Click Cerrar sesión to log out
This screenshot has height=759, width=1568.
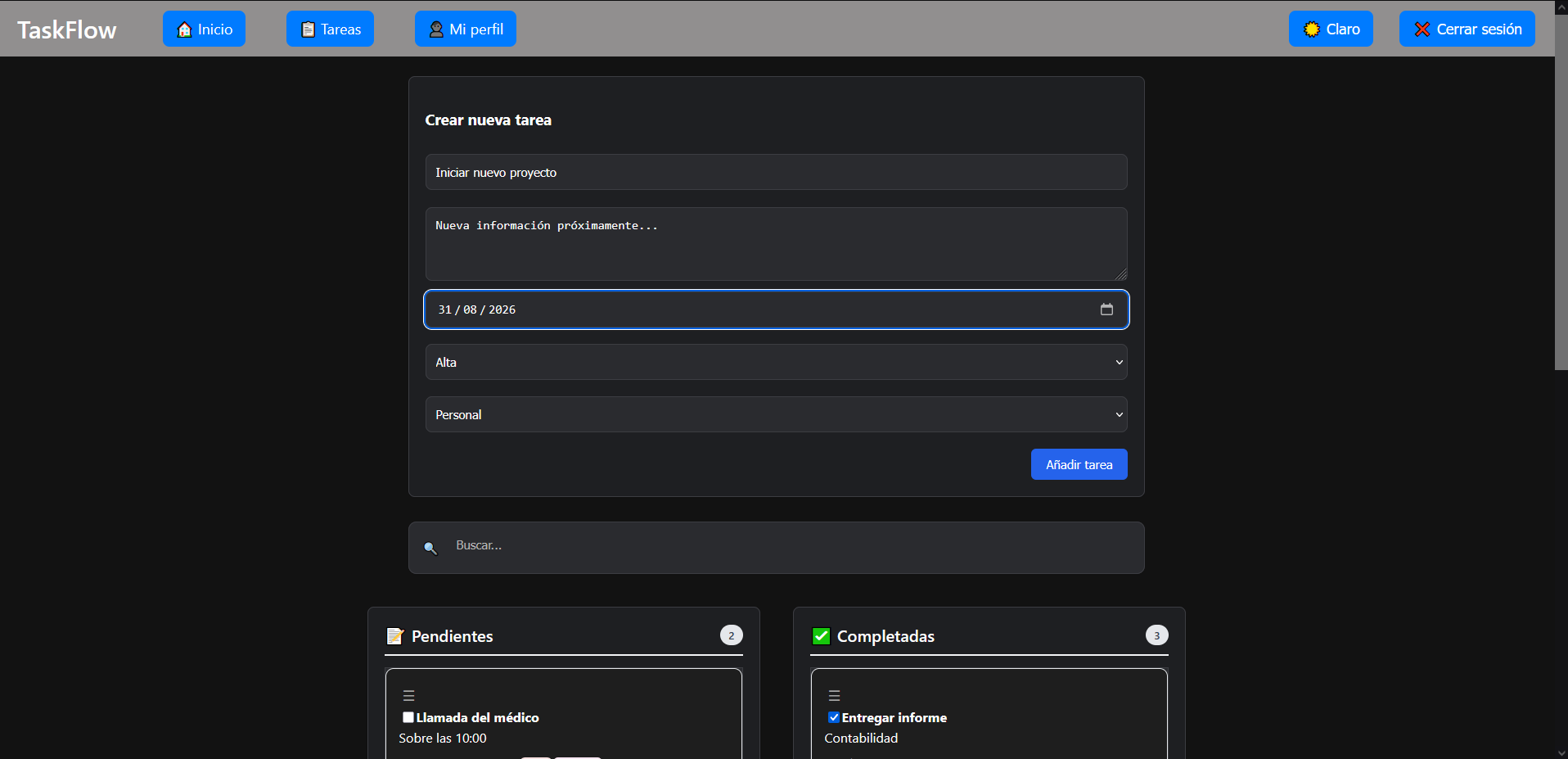tap(1467, 29)
